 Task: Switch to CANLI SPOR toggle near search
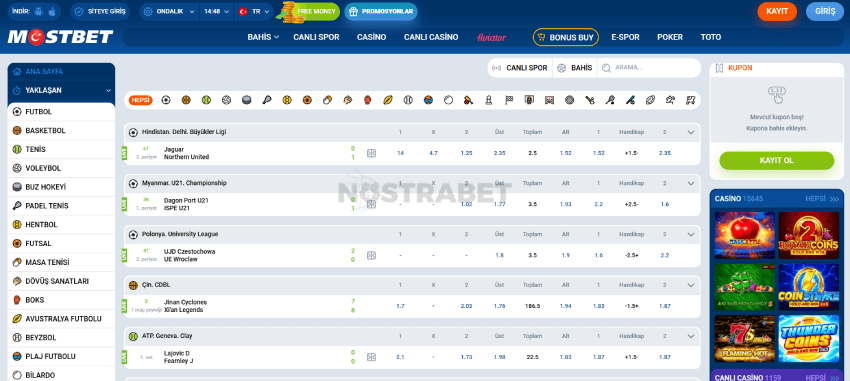[x=520, y=68]
